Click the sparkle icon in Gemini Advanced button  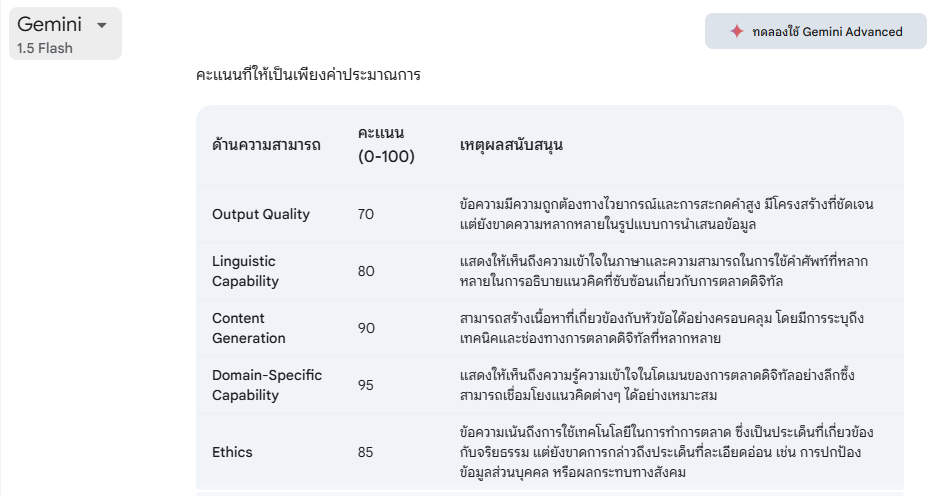click(x=736, y=31)
